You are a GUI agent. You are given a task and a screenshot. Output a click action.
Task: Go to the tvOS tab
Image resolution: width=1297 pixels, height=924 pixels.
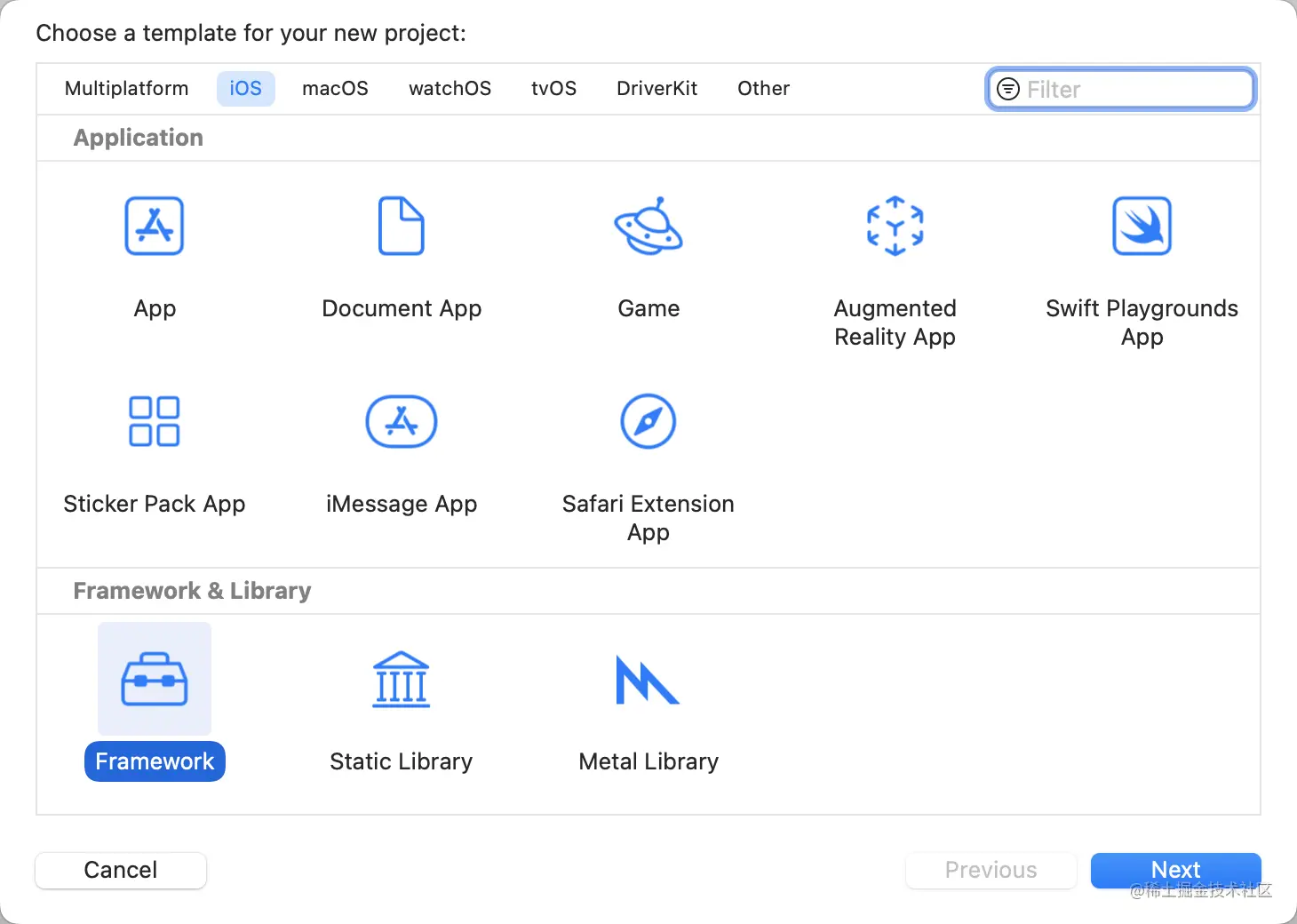[554, 89]
